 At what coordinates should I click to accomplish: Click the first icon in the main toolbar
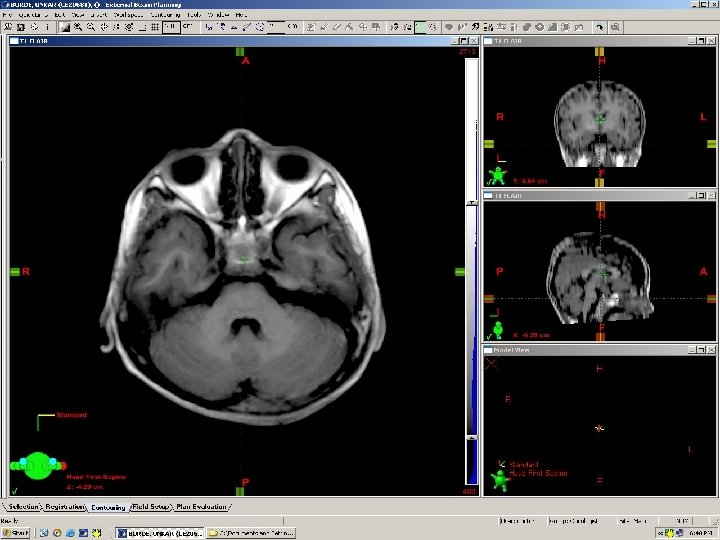click(x=8, y=27)
